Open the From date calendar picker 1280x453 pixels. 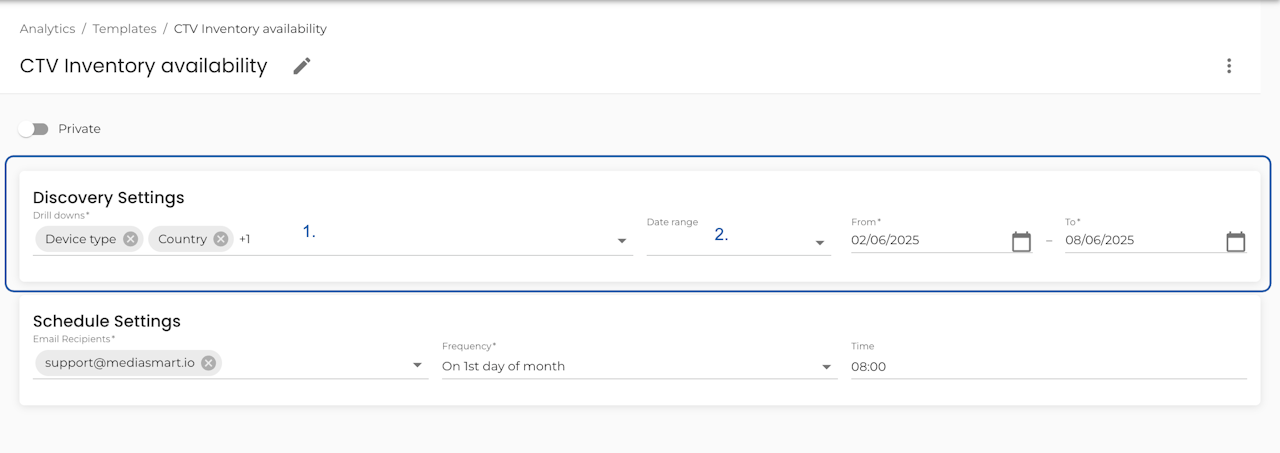[1021, 241]
